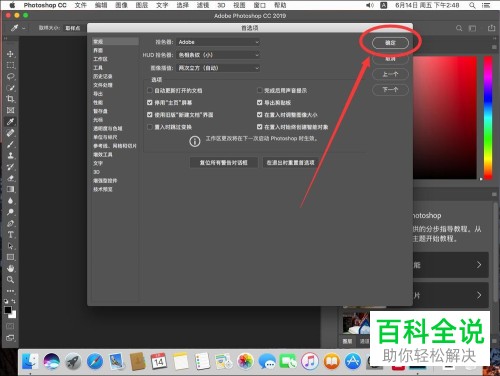Open the 滤镜 menu

pyautogui.click(x=203, y=5)
